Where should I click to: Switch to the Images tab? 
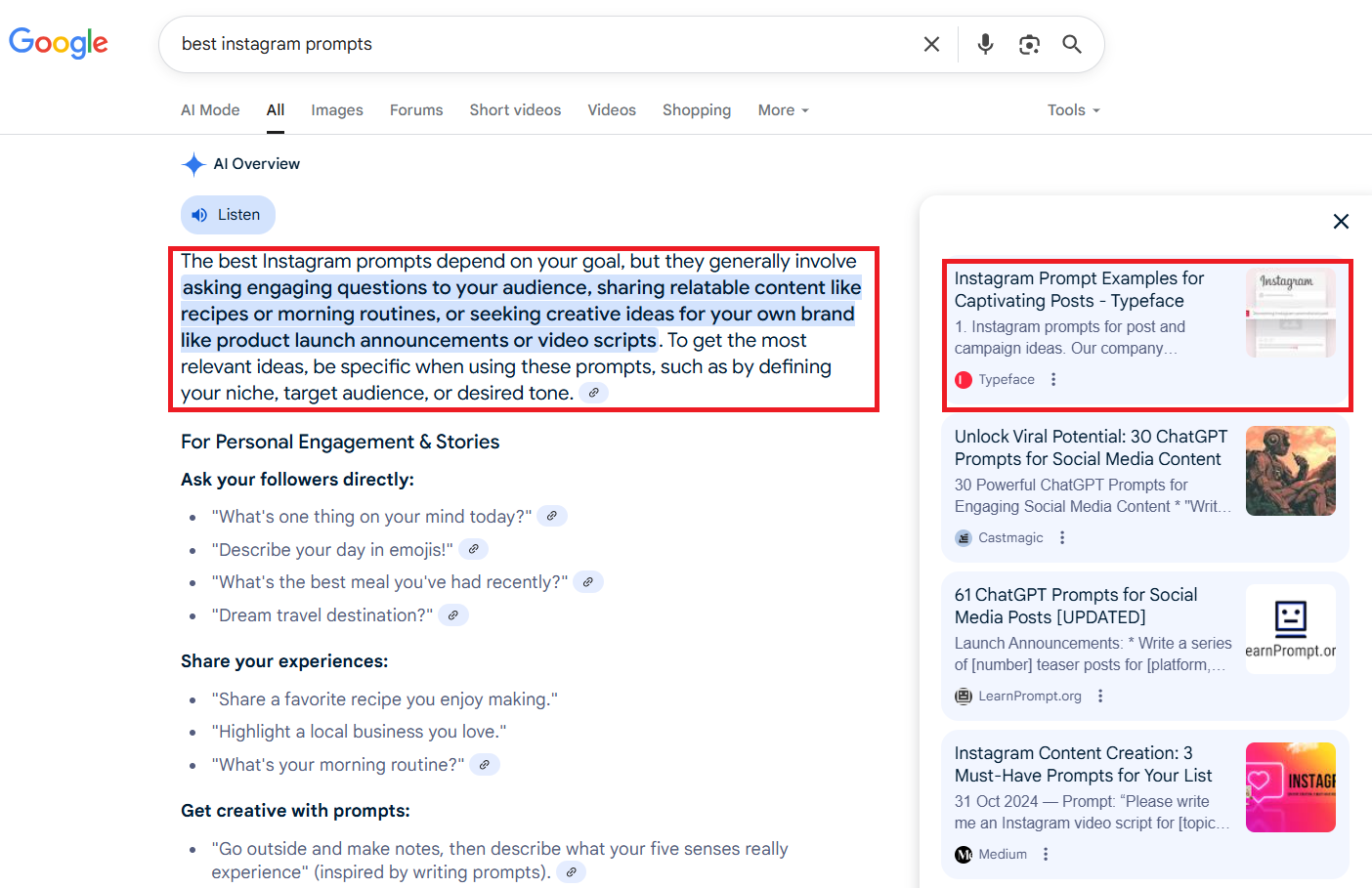(x=336, y=109)
